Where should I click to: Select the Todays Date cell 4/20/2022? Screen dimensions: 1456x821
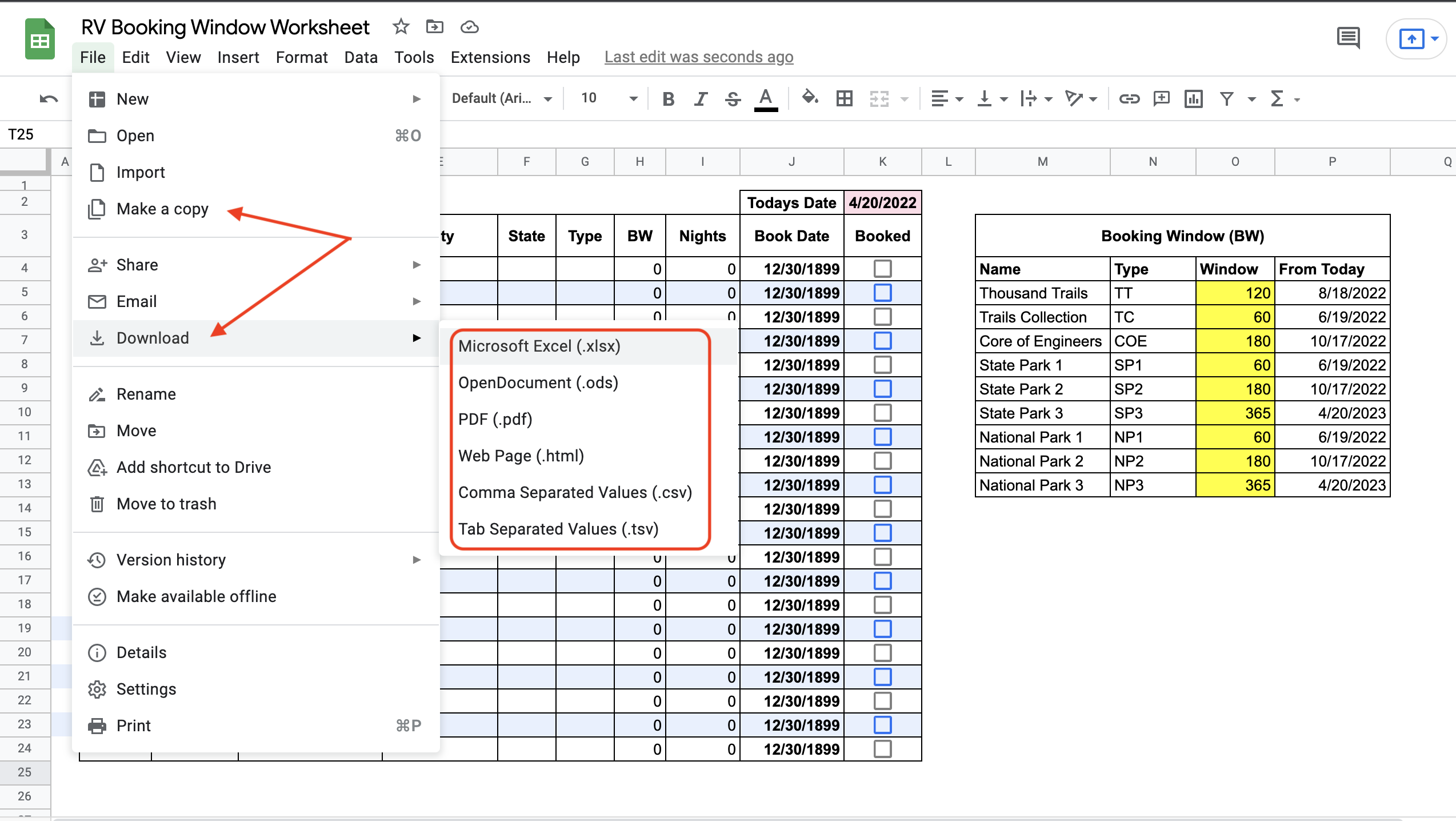[x=882, y=202]
